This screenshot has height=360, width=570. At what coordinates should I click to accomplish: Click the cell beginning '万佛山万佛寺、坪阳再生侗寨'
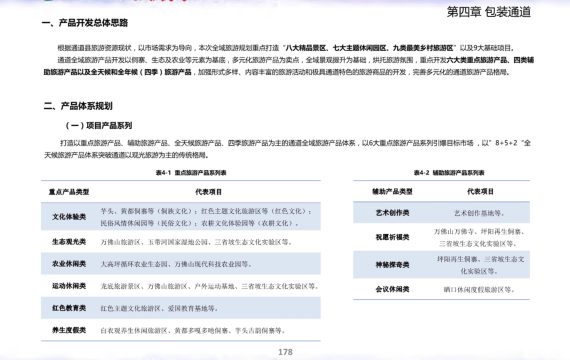pyautogui.click(x=479, y=237)
